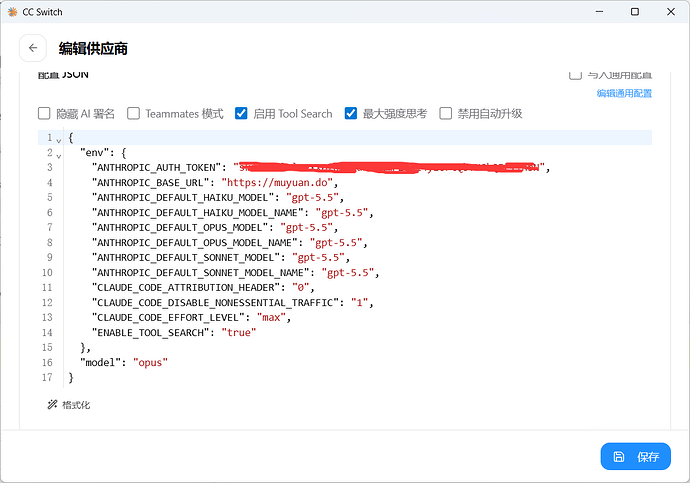Click the CLAUDE_CODE_DISABLE_NONESSENTIAL_TRAFFIC value "1"
Screen dimensions: 690x483
click(x=359, y=303)
